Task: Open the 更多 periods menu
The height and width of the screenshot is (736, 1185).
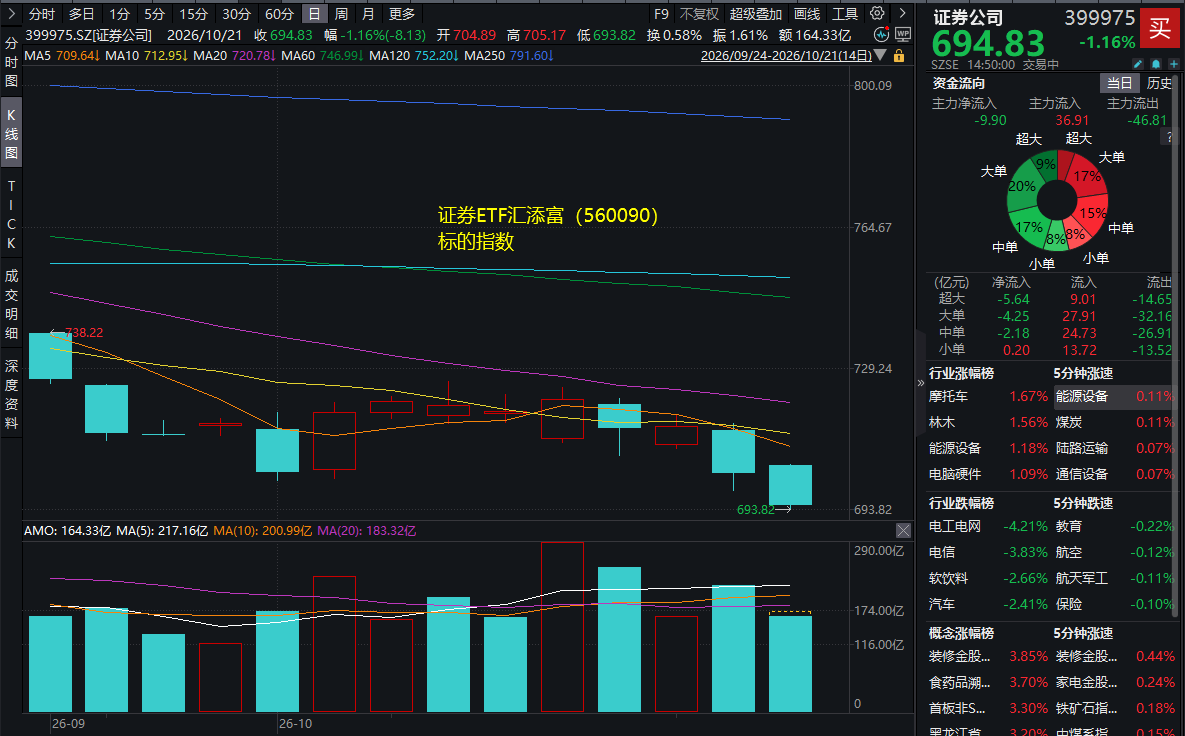Action: pyautogui.click(x=402, y=14)
